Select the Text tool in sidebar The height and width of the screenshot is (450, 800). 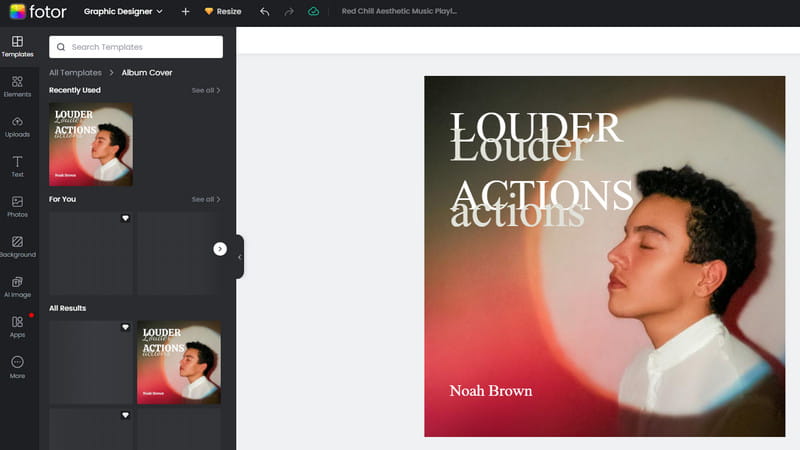pyautogui.click(x=17, y=166)
